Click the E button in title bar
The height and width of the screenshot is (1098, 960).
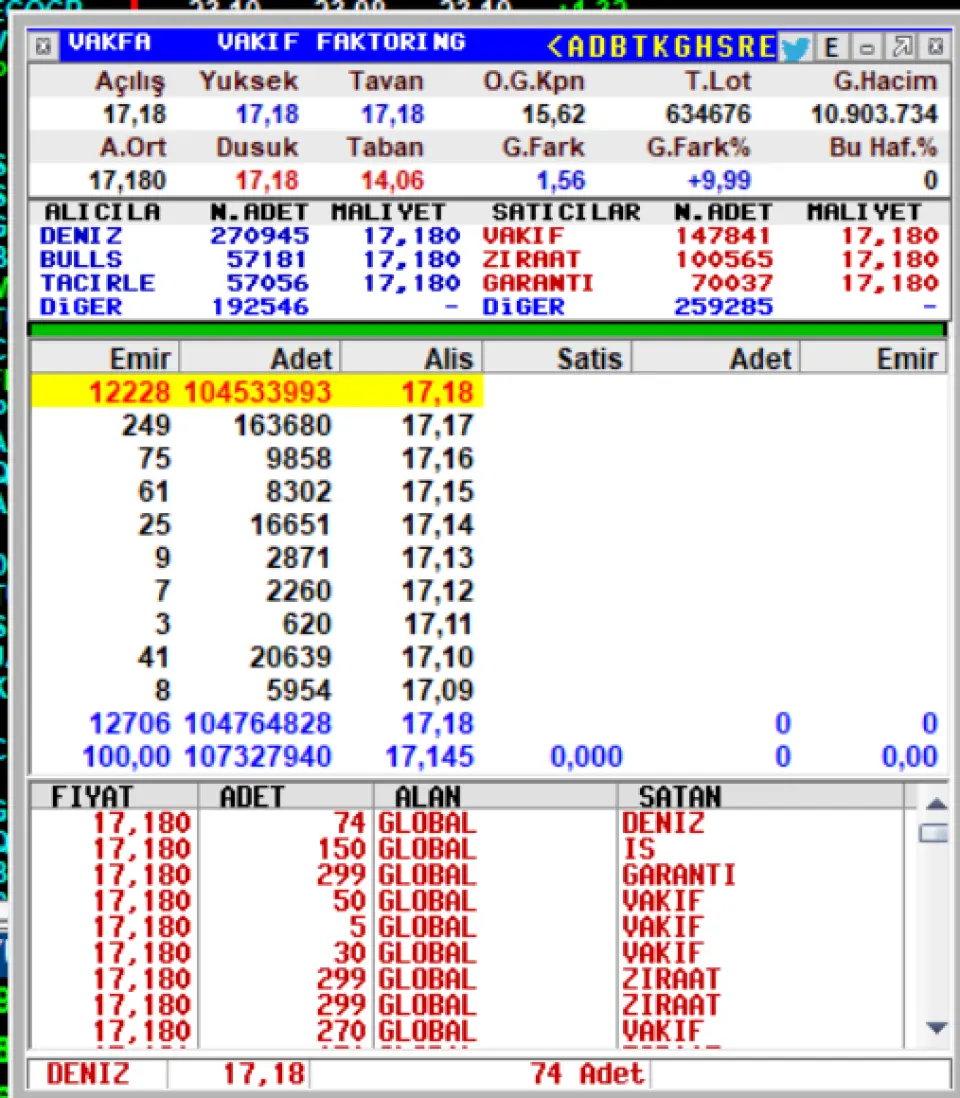(x=832, y=47)
